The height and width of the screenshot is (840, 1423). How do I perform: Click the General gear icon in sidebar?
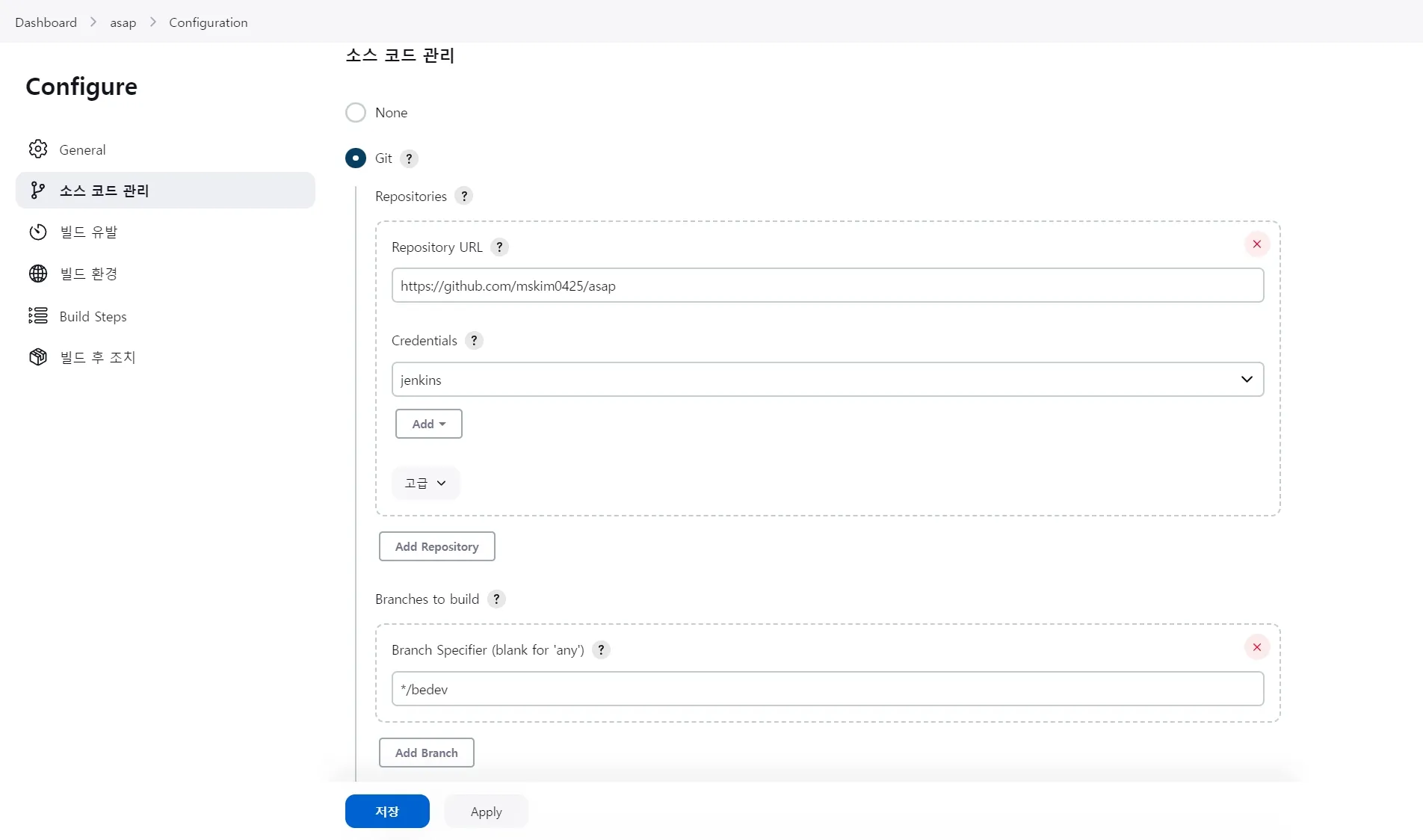click(x=38, y=149)
